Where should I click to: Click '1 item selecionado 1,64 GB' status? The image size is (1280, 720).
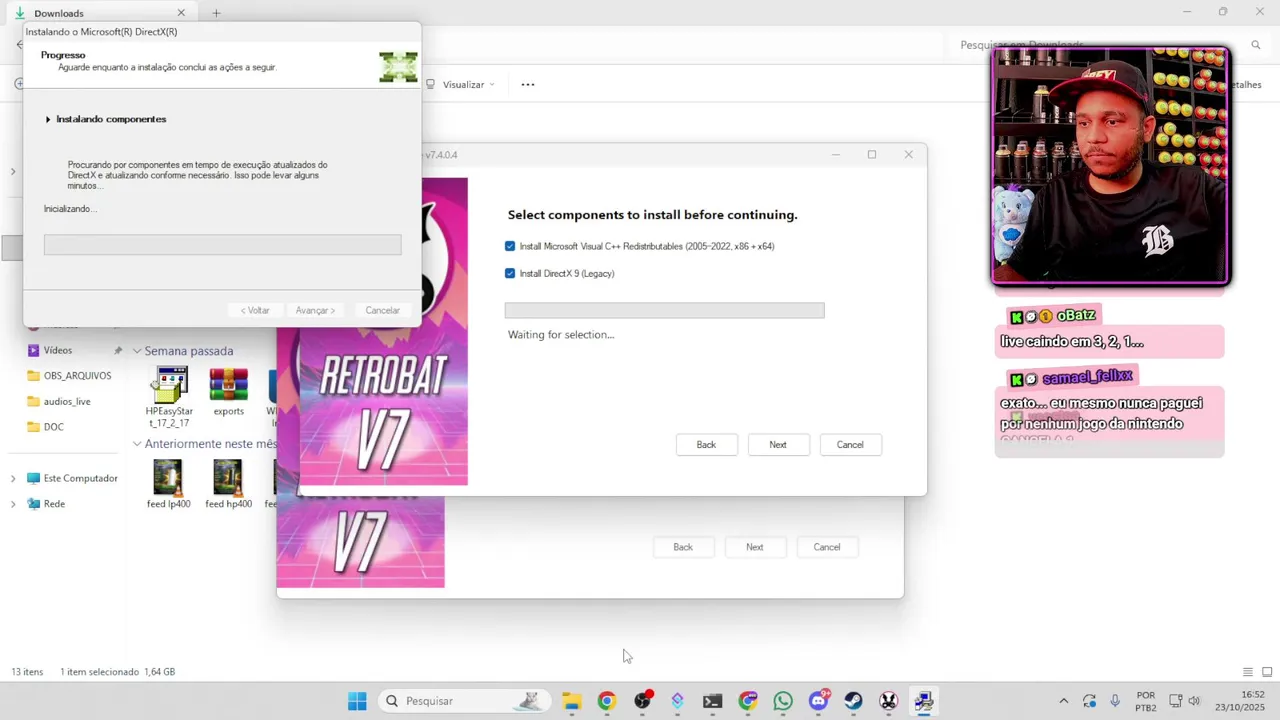pyautogui.click(x=118, y=672)
